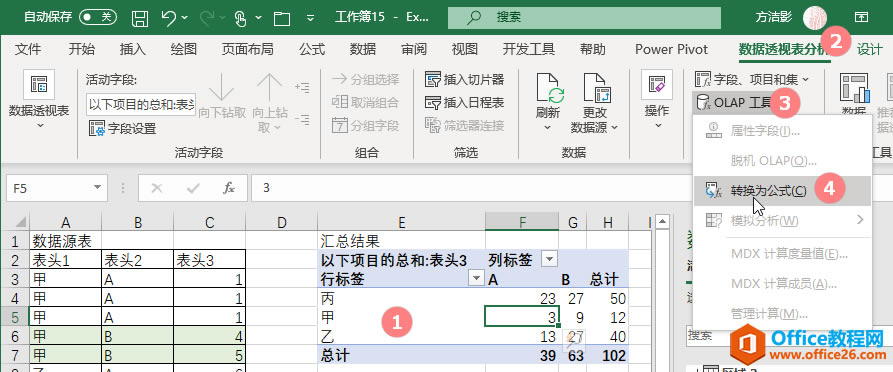This screenshot has height=372, width=893.
Task: Click the 向上钻取 arrow icon
Action: point(269,87)
